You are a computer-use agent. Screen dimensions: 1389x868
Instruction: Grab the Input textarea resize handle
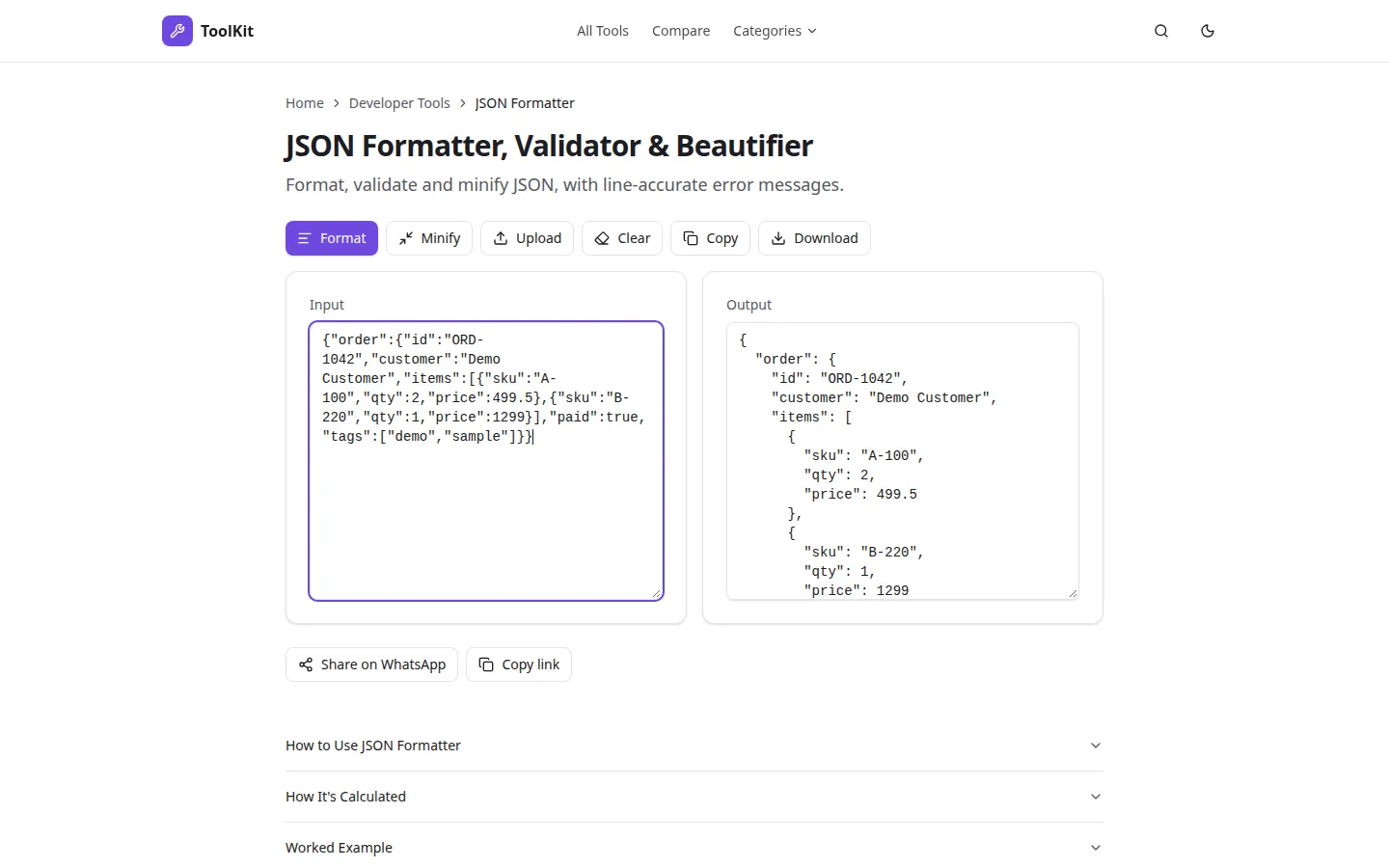(657, 594)
